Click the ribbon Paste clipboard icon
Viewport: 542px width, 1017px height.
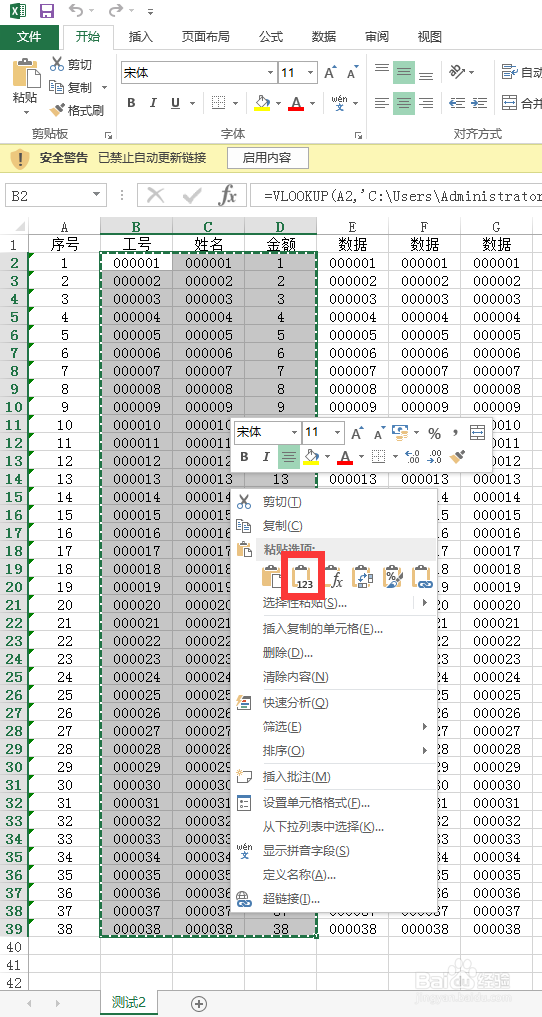[25, 71]
